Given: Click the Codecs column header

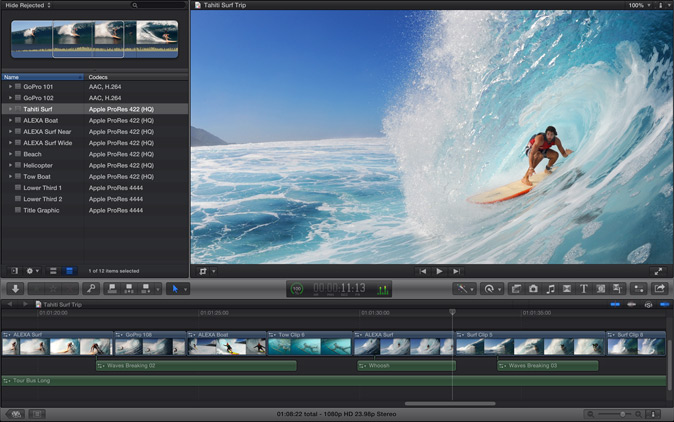Looking at the screenshot, I should click(100, 76).
